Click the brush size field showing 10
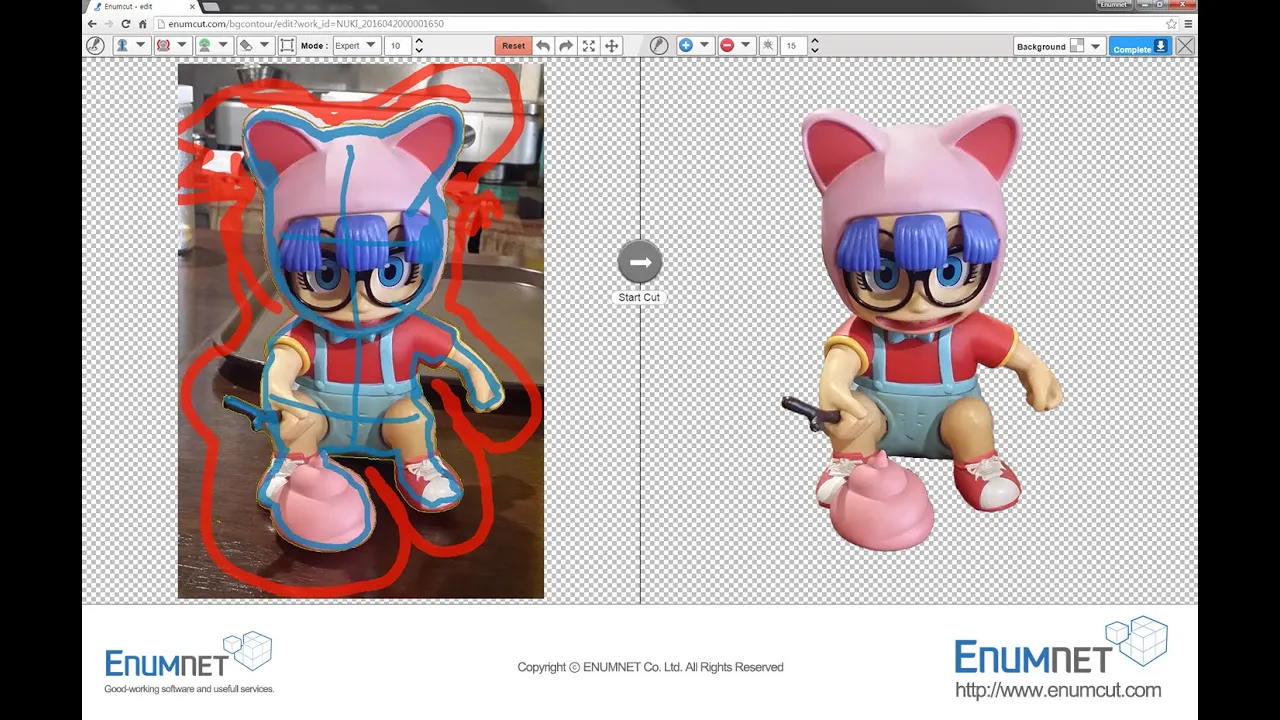 397,45
